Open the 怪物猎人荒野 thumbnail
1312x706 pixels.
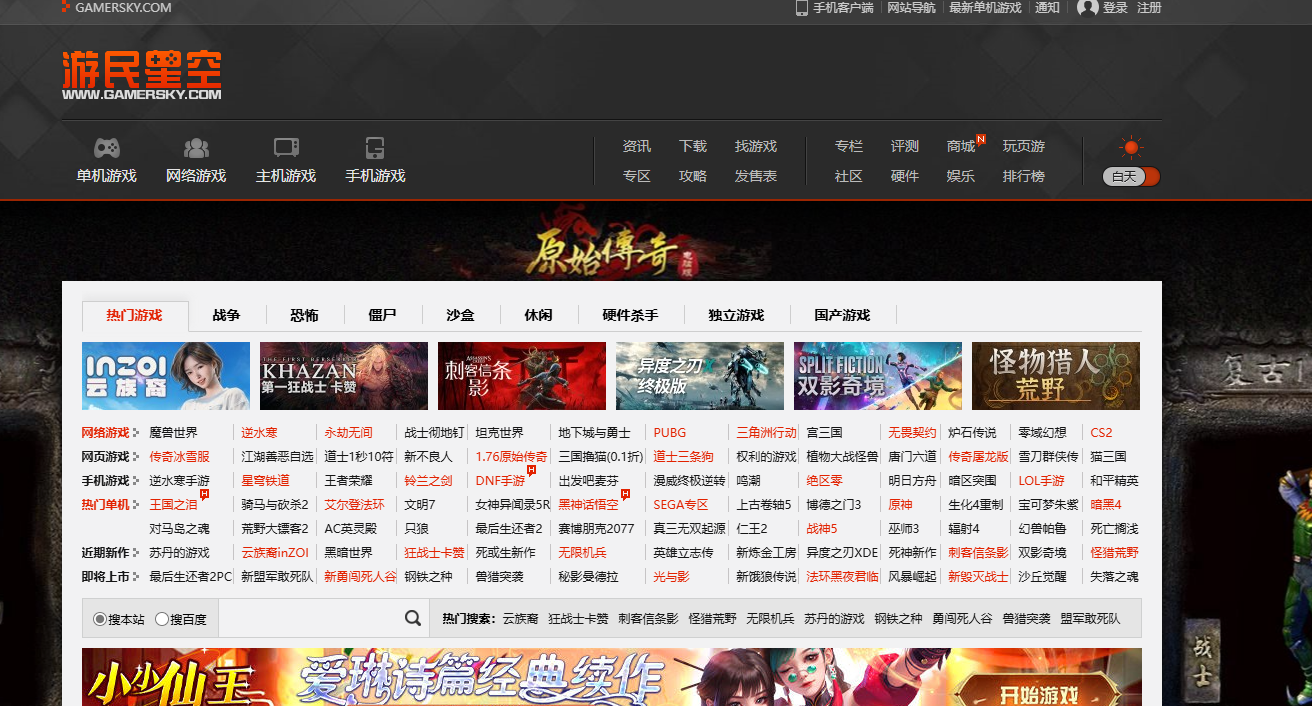1056,376
